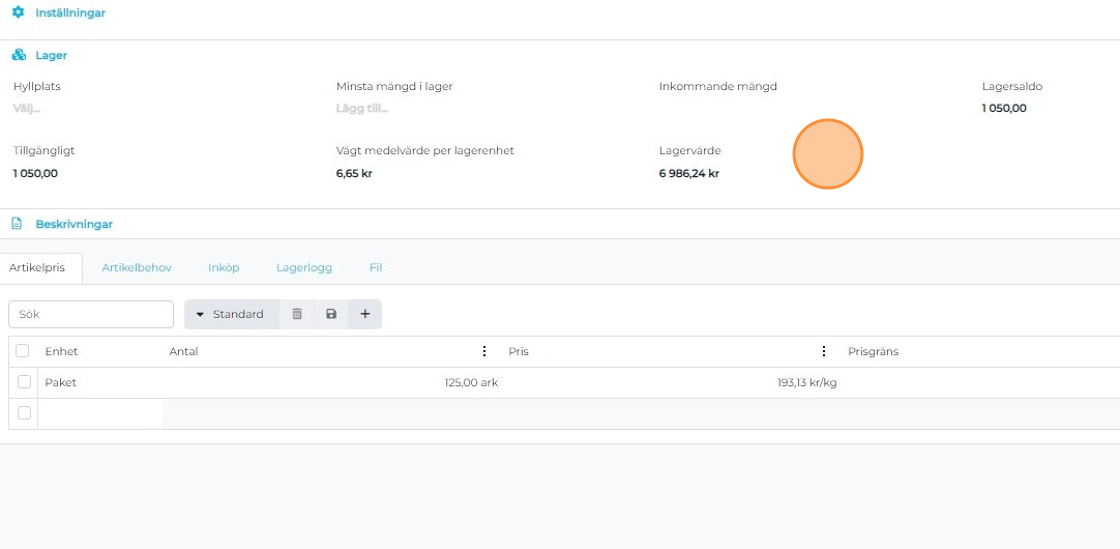
Task: Click Lägg till under Minsta mängd
Action: coord(362,108)
